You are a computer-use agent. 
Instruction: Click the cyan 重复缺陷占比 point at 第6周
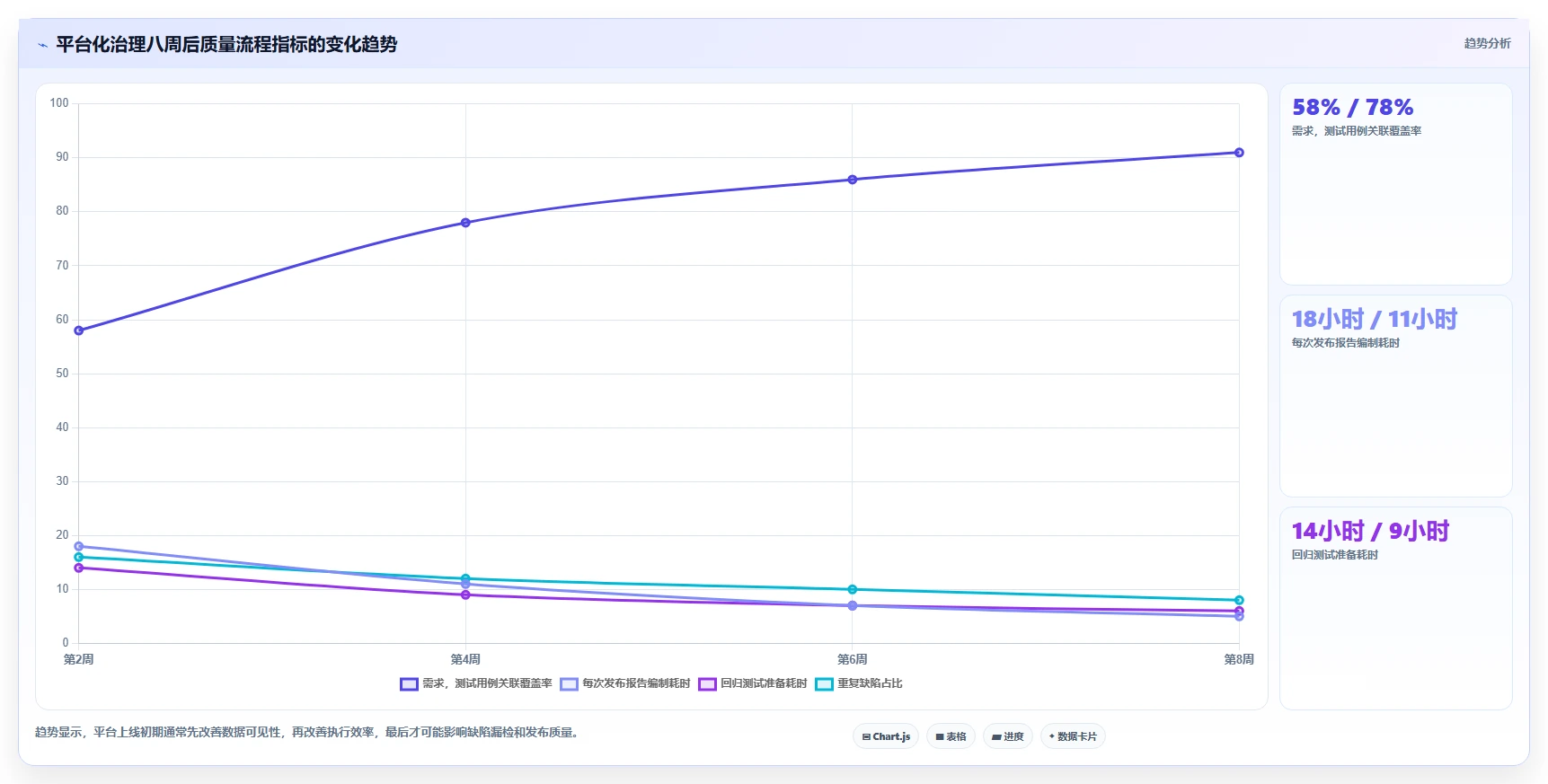coord(853,589)
